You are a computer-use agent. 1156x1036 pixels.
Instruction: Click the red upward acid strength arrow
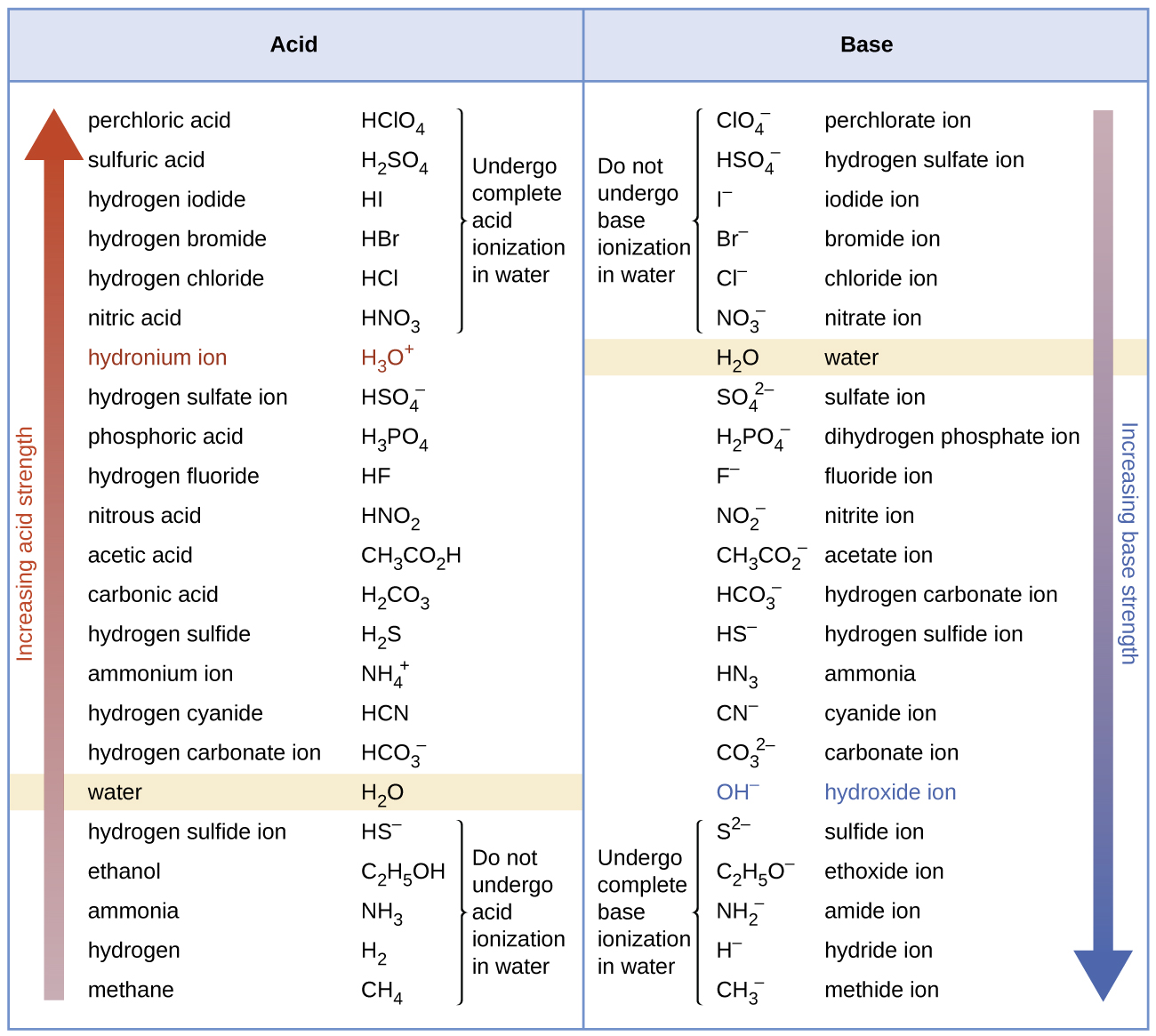[x=54, y=551]
